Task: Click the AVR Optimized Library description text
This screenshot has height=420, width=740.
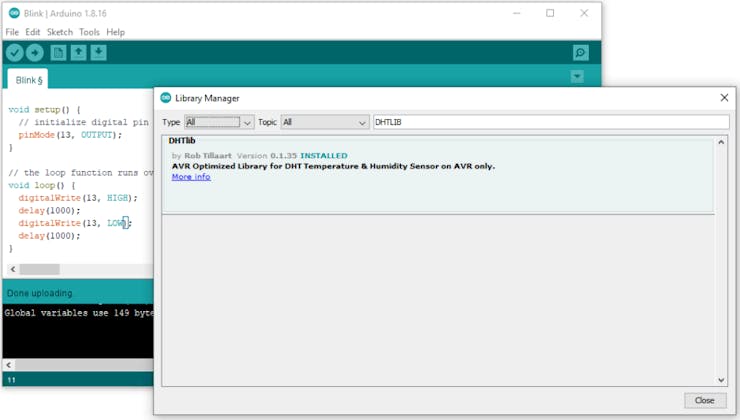Action: pyautogui.click(x=333, y=166)
